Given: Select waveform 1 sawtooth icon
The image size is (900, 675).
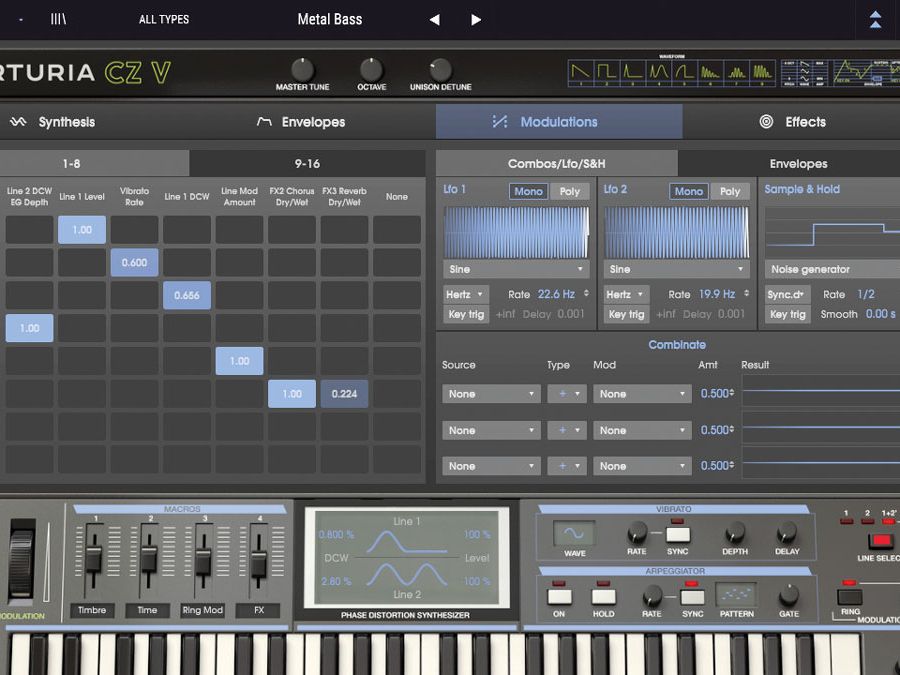Looking at the screenshot, I should [580, 73].
